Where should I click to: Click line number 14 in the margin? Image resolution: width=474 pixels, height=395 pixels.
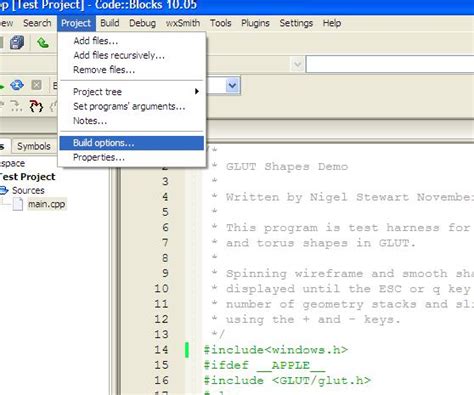[161, 350]
